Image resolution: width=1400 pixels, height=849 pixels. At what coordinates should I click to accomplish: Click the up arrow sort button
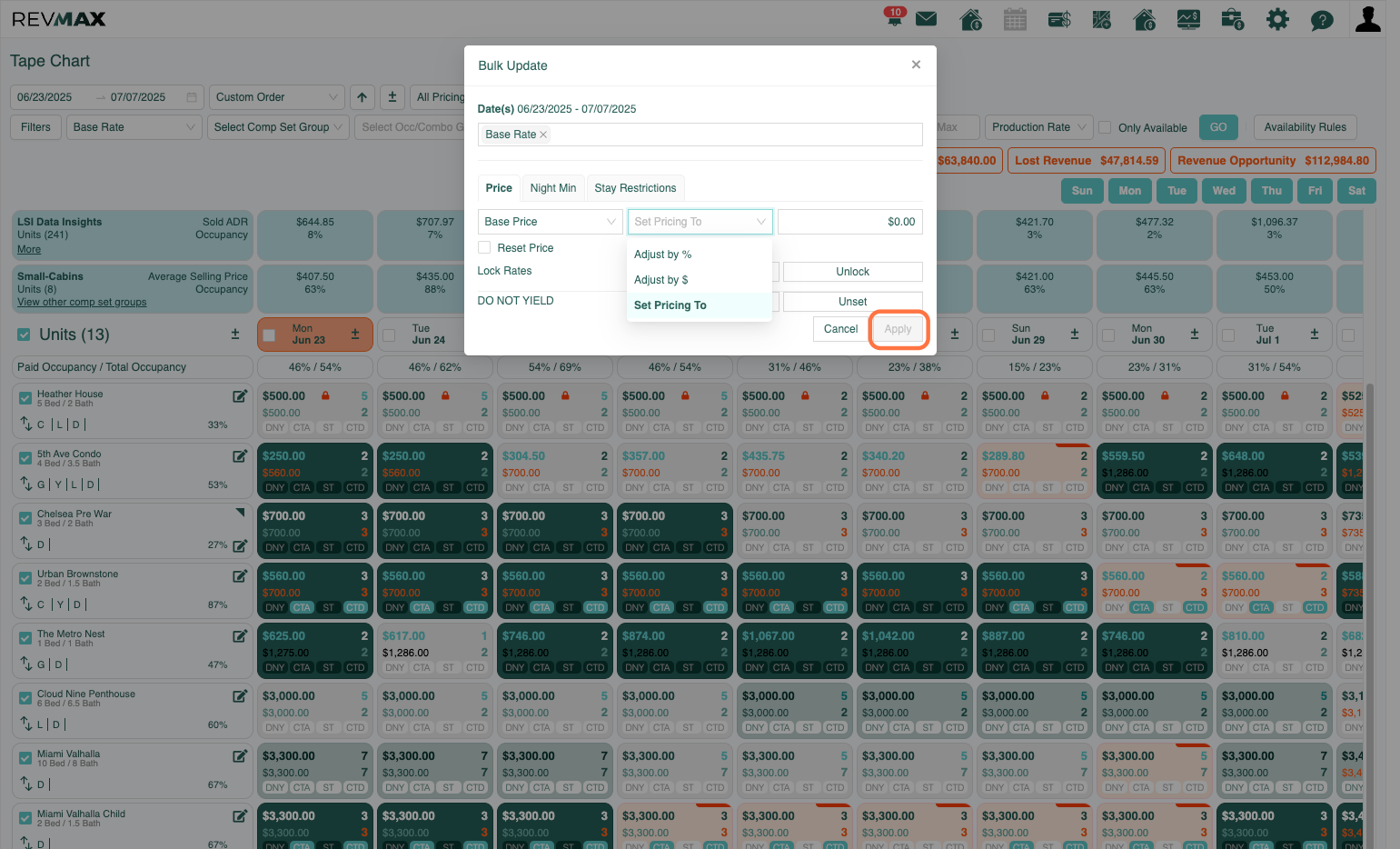tap(362, 97)
